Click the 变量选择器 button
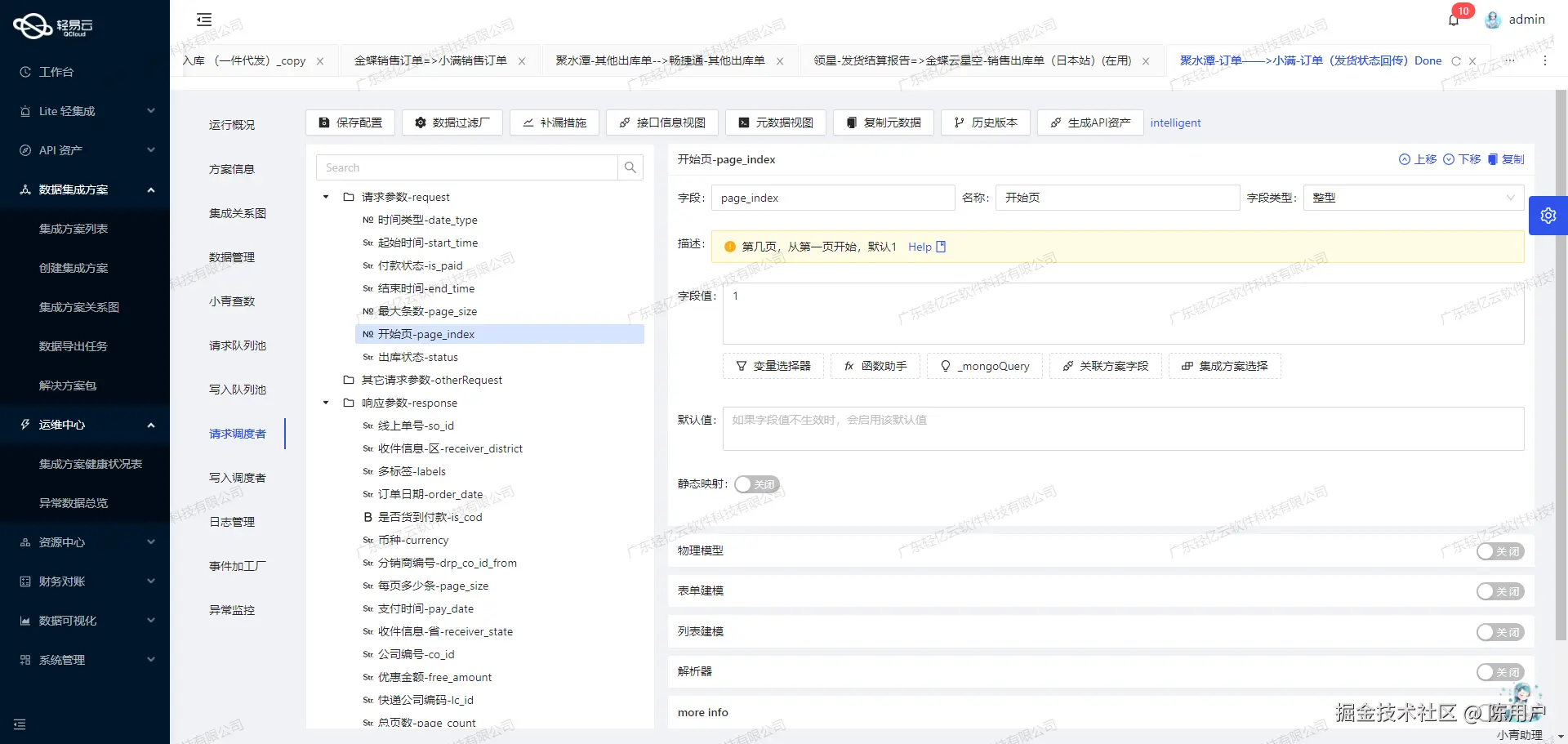This screenshot has height=744, width=1568. (x=773, y=366)
